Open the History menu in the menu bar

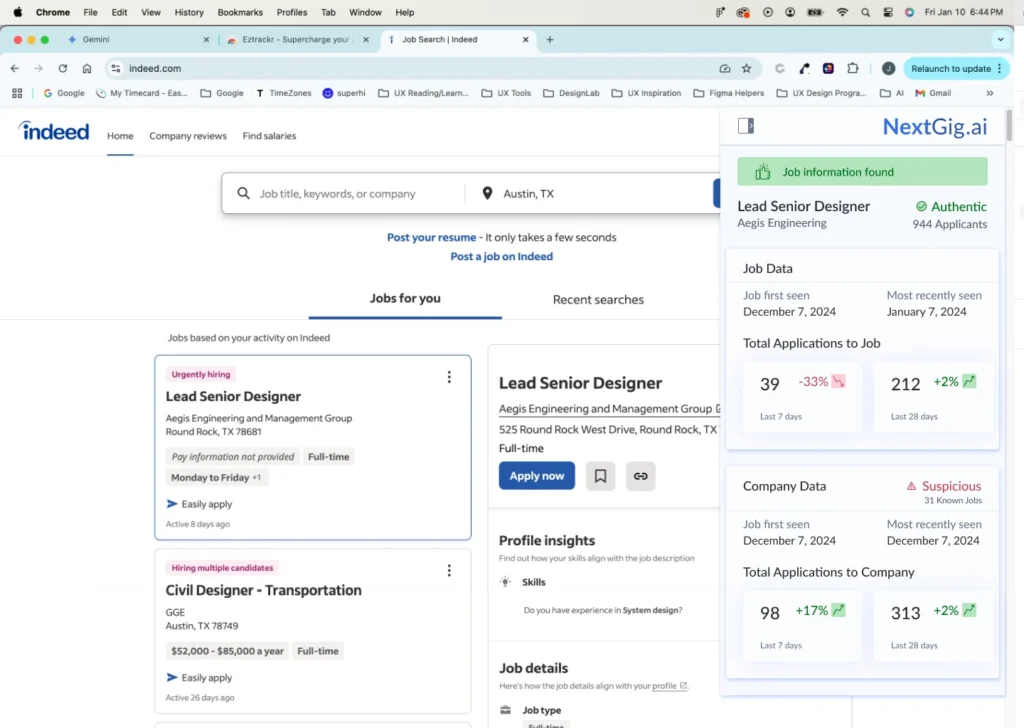click(x=189, y=12)
